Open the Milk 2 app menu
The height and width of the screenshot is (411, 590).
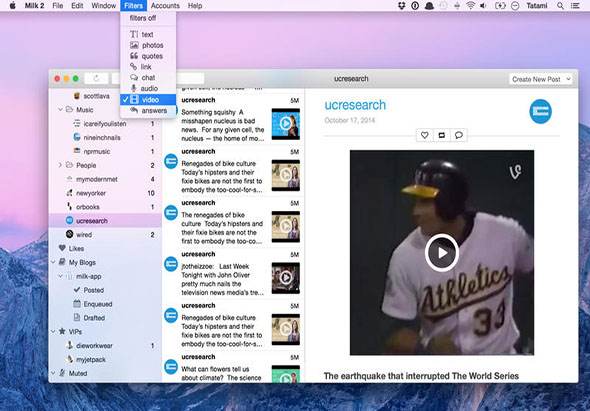pos(34,6)
